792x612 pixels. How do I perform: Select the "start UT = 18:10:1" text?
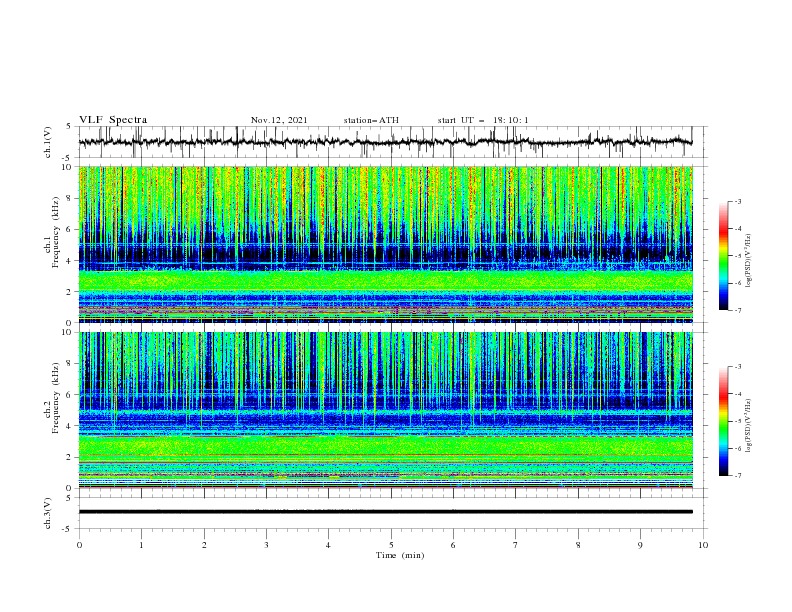tap(483, 120)
